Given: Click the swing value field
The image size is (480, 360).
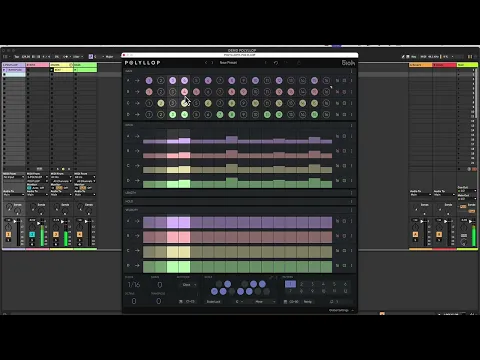Looking at the screenshot, I should click(160, 285).
